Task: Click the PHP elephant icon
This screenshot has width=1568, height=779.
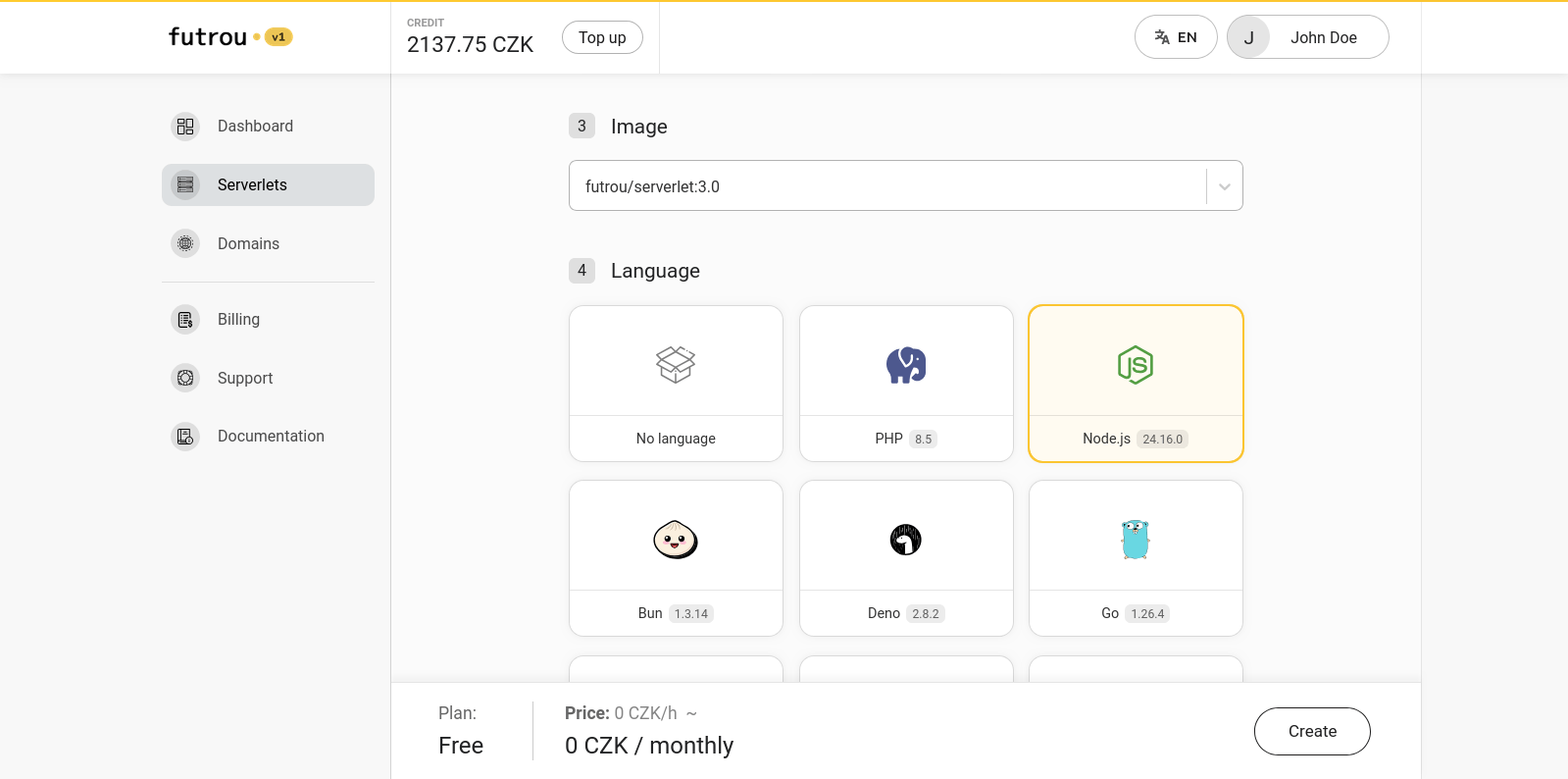Action: [906, 365]
